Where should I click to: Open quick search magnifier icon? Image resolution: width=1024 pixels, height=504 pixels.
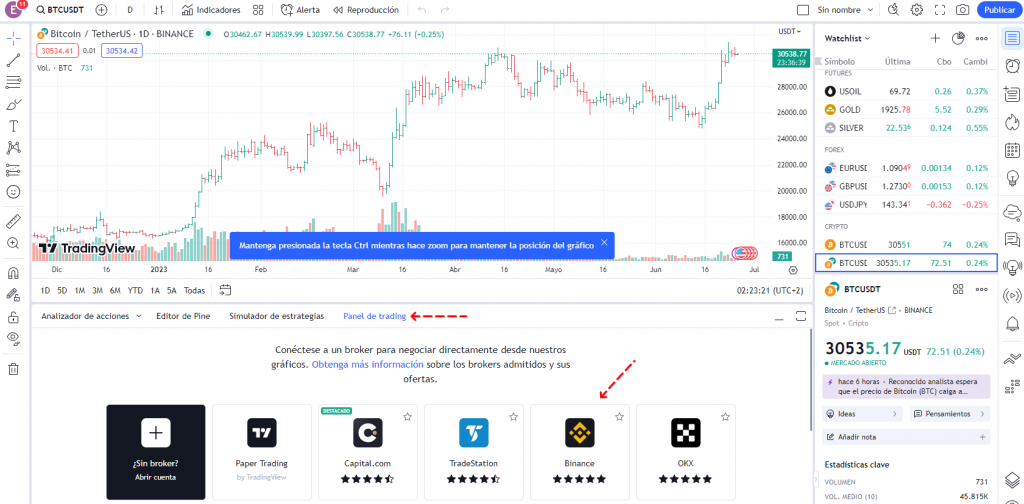pyautogui.click(x=894, y=10)
